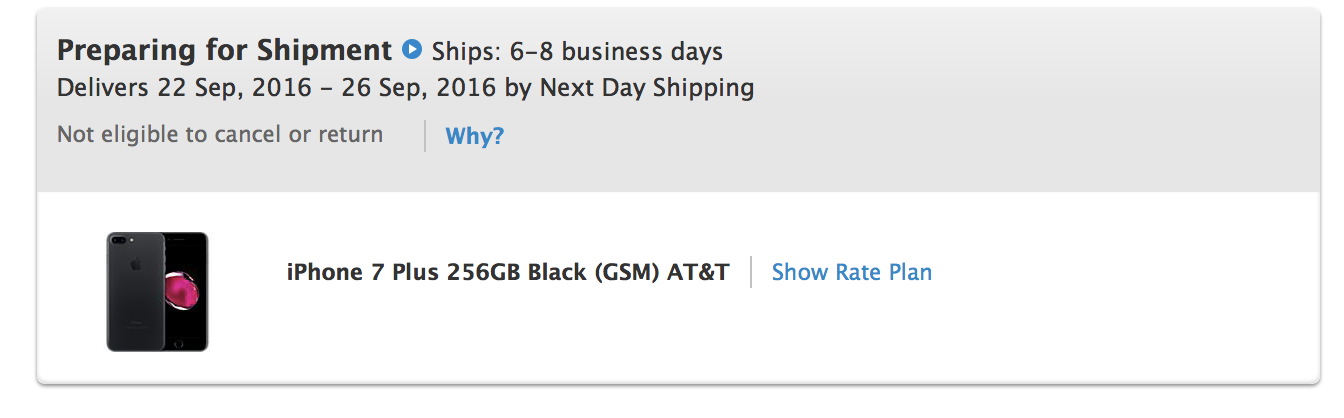
Task: Click the Preparing for Shipment heading
Action: [225, 50]
